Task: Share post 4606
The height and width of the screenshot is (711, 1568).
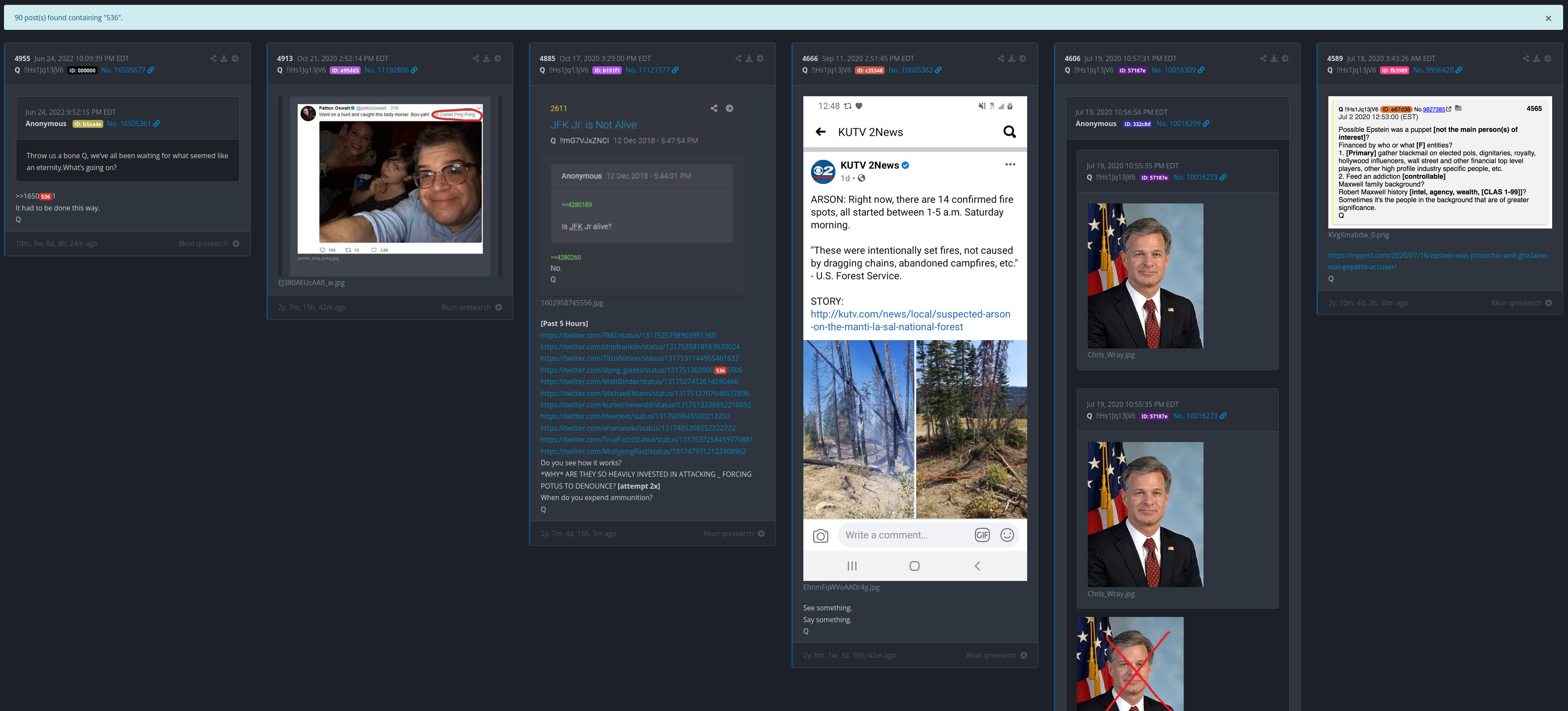Action: point(1263,58)
